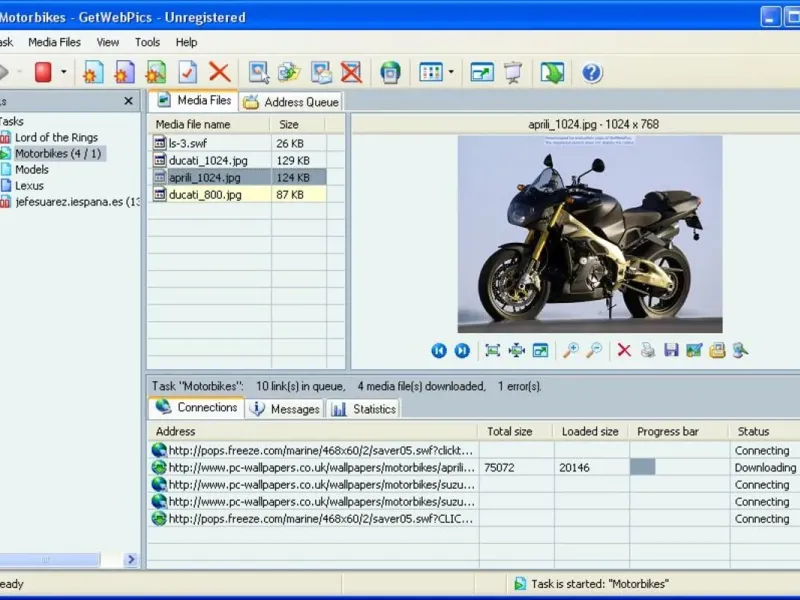The height and width of the screenshot is (600, 800).
Task: Select the Lord of the Rings task
Action: click(x=56, y=137)
